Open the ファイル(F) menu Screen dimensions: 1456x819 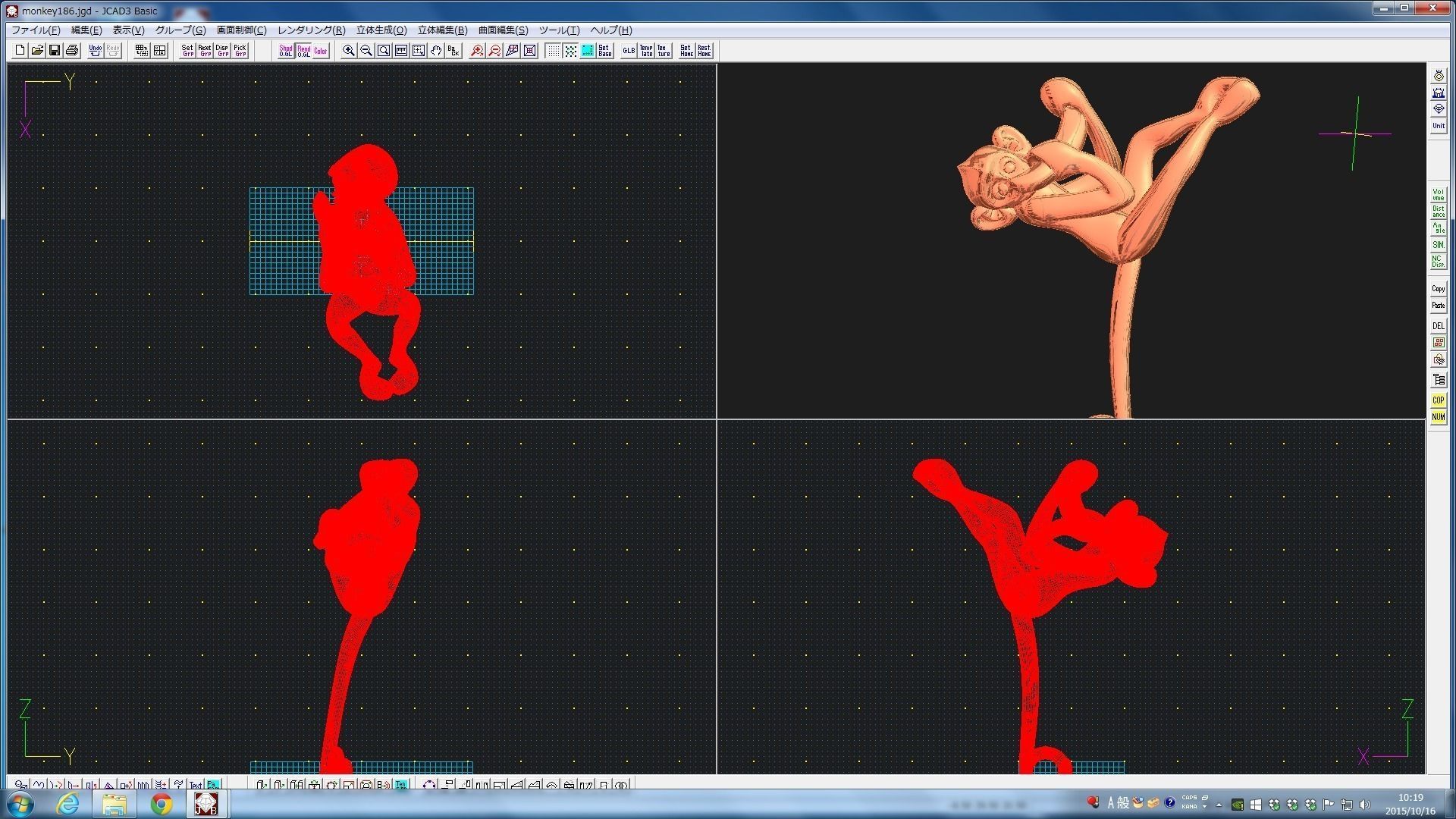[x=36, y=30]
